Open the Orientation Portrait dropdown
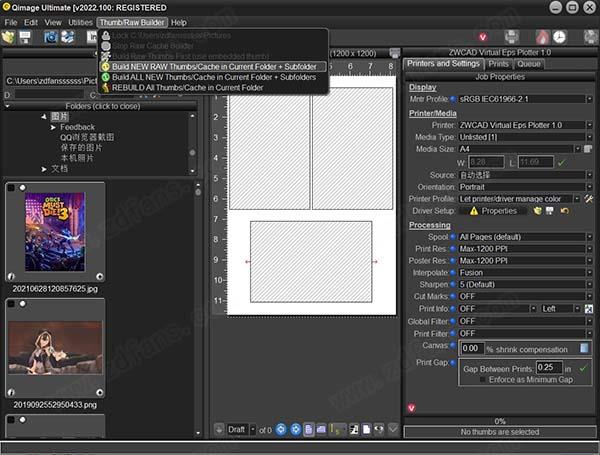 tap(589, 187)
